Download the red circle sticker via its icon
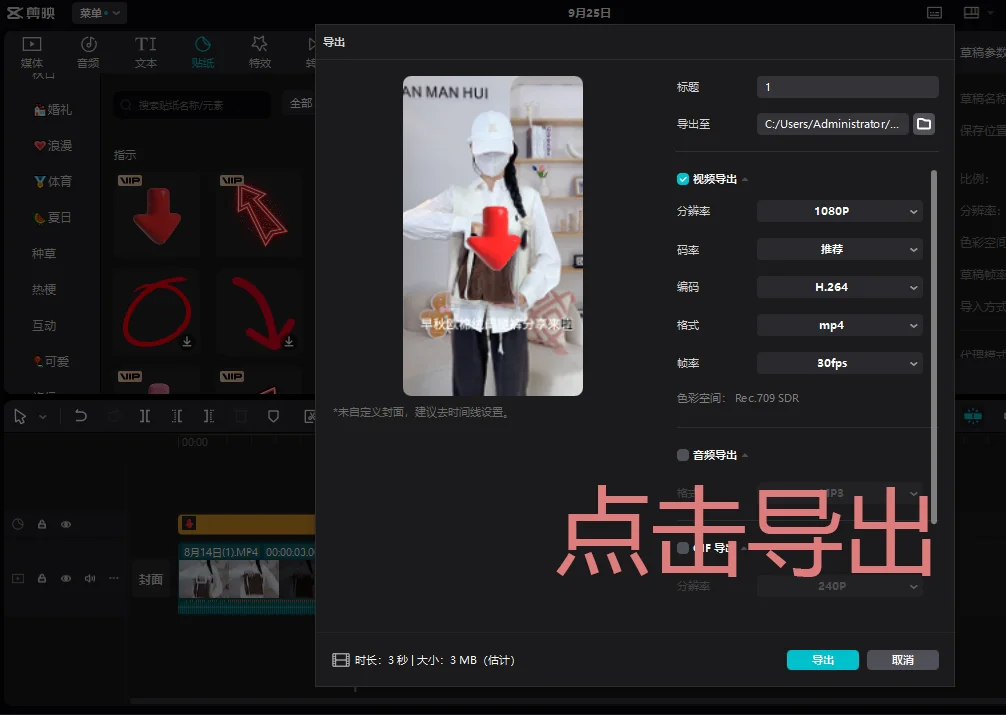Image resolution: width=1006 pixels, height=715 pixels. pyautogui.click(x=186, y=343)
